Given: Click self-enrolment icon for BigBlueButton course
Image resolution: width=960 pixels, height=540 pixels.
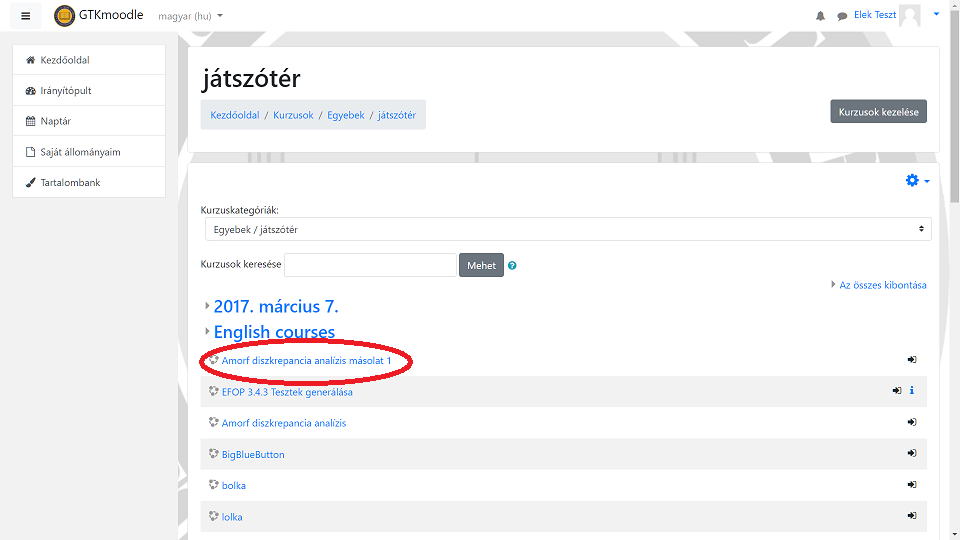Looking at the screenshot, I should (x=912, y=454).
